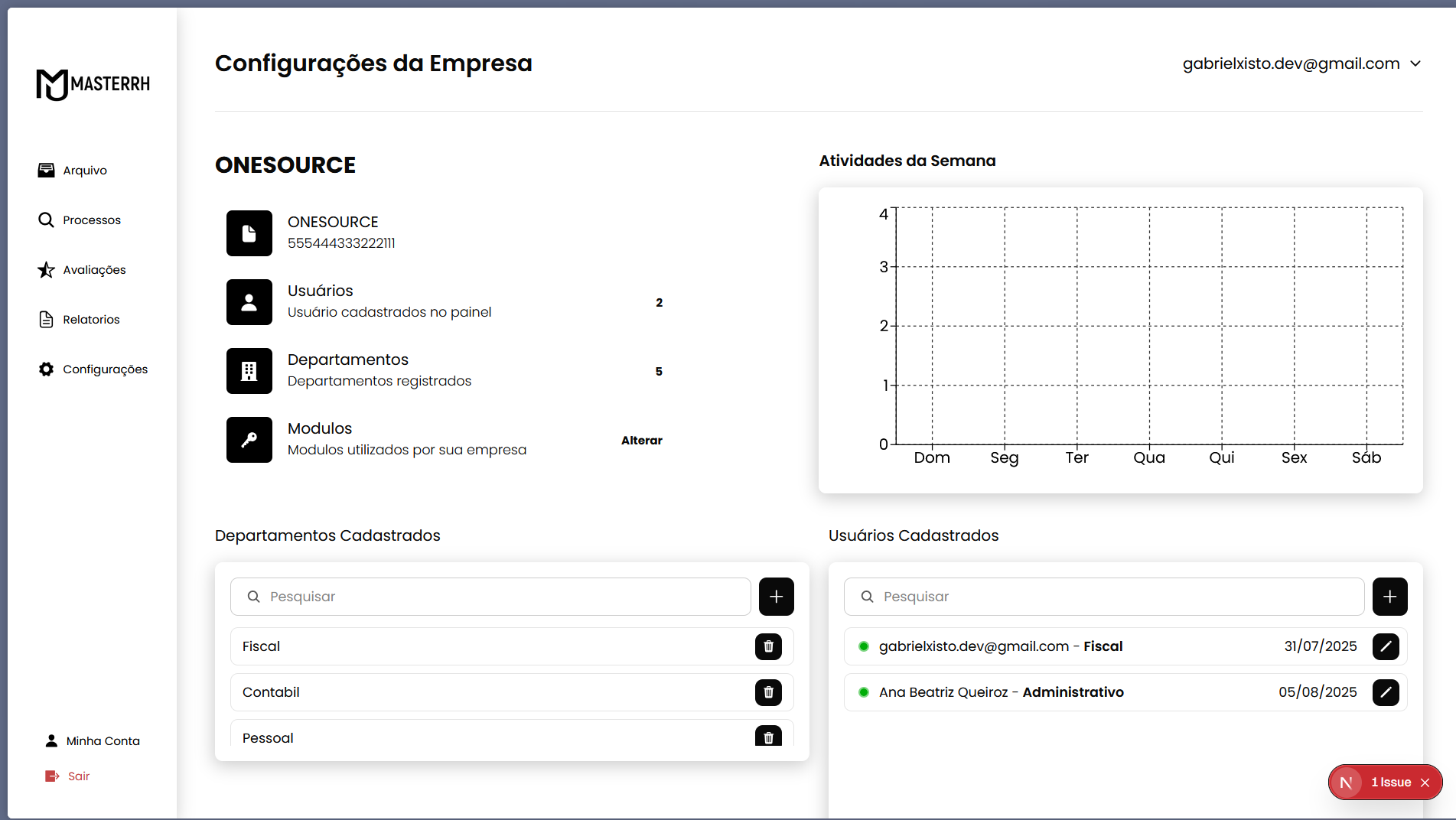The width and height of the screenshot is (1456, 820).
Task: Click the ONESOURCE document icon
Action: click(249, 233)
